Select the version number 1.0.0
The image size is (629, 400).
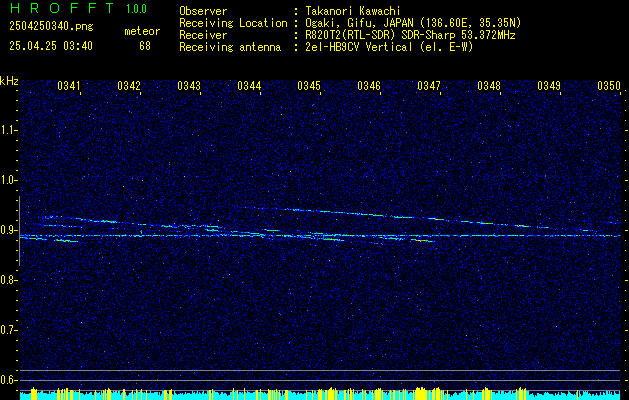(x=136, y=9)
